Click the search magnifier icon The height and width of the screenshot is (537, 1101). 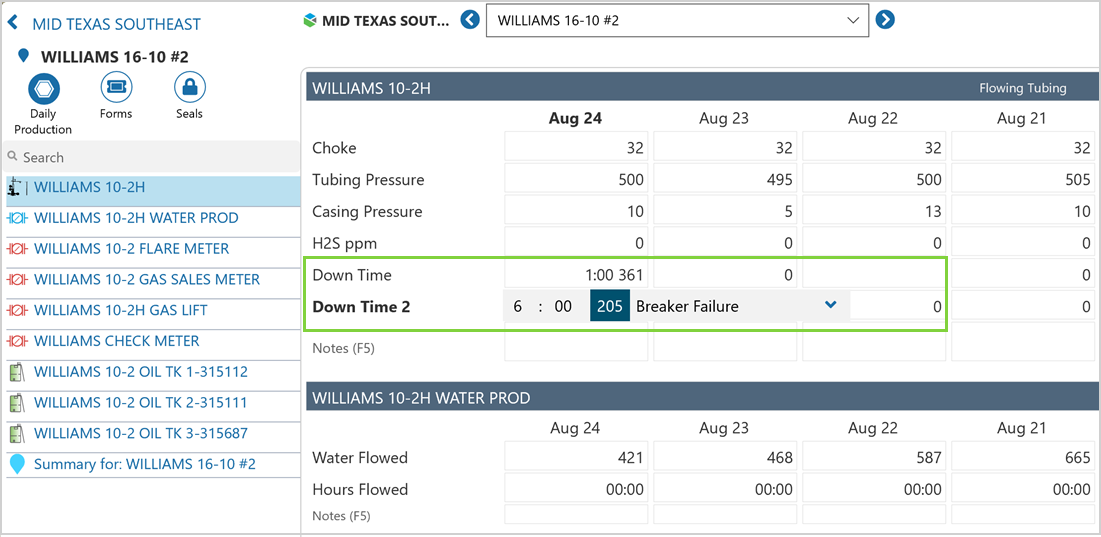coord(13,157)
